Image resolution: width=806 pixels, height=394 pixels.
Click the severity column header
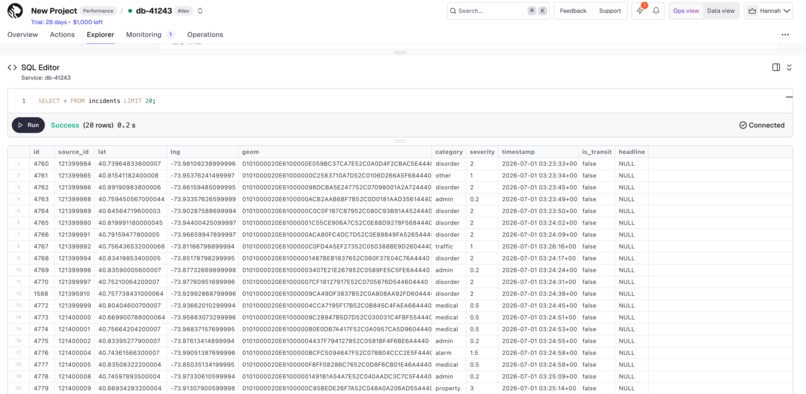pyautogui.click(x=482, y=152)
